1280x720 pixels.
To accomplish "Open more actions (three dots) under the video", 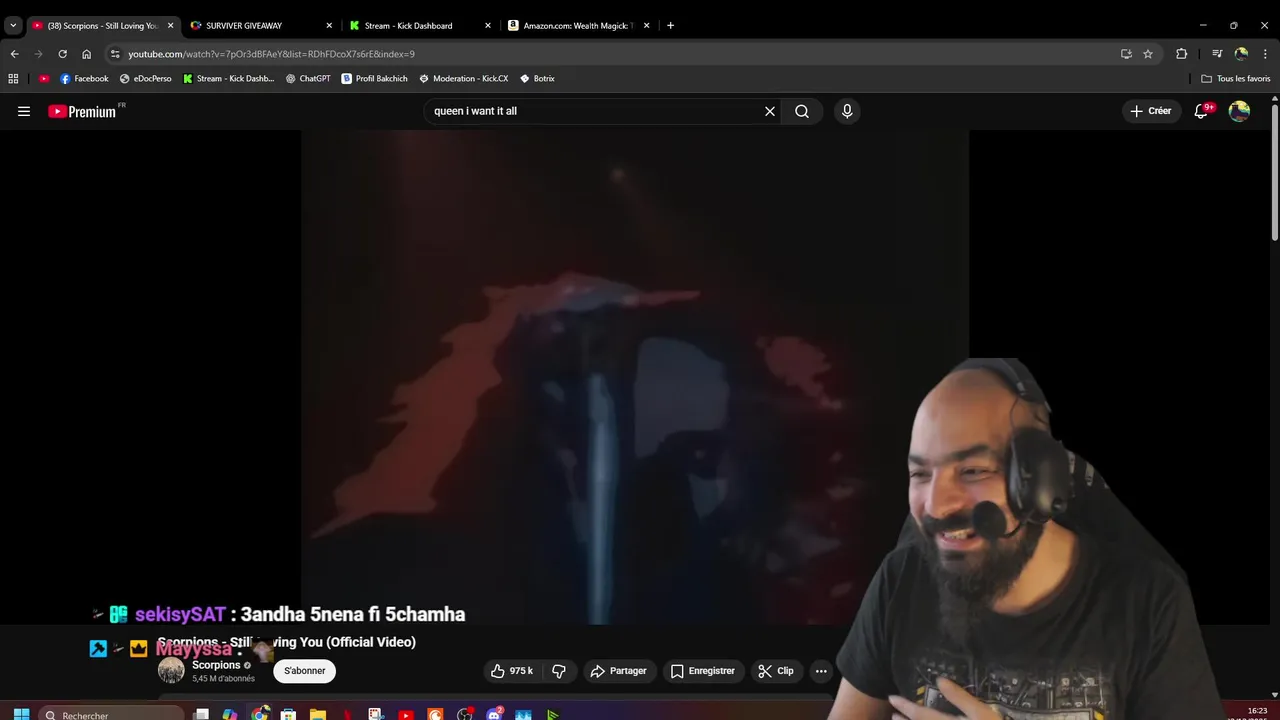I will (x=821, y=671).
